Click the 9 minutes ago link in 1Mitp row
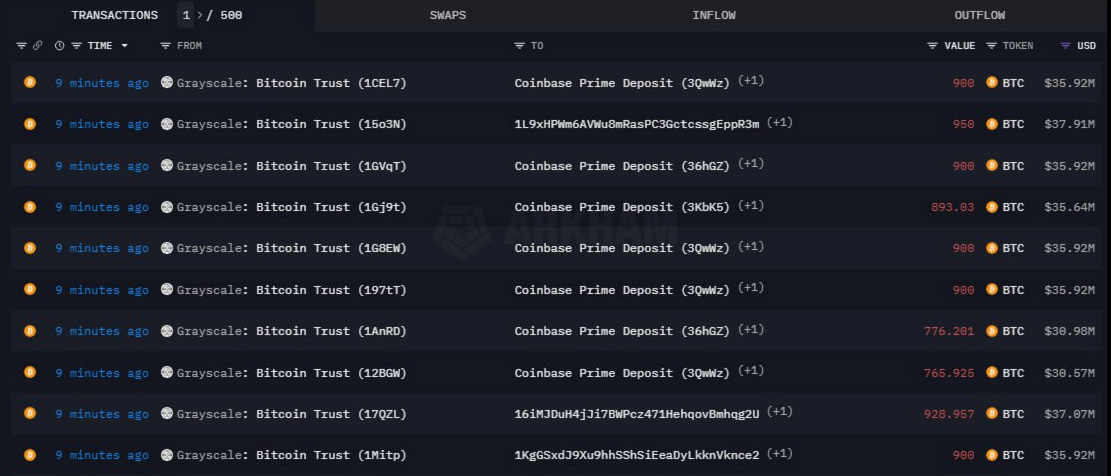Screen dimensions: 1111x476 tap(102, 455)
